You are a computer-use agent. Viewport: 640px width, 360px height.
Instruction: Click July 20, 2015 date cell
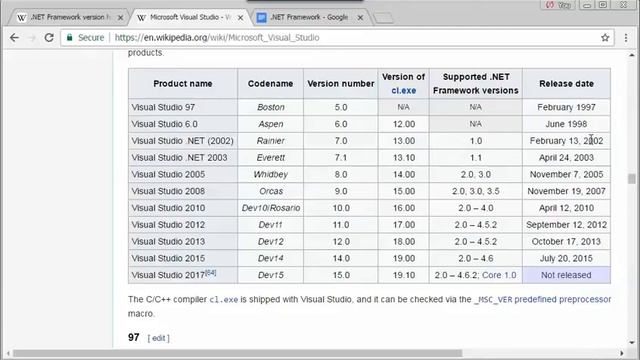[567, 258]
